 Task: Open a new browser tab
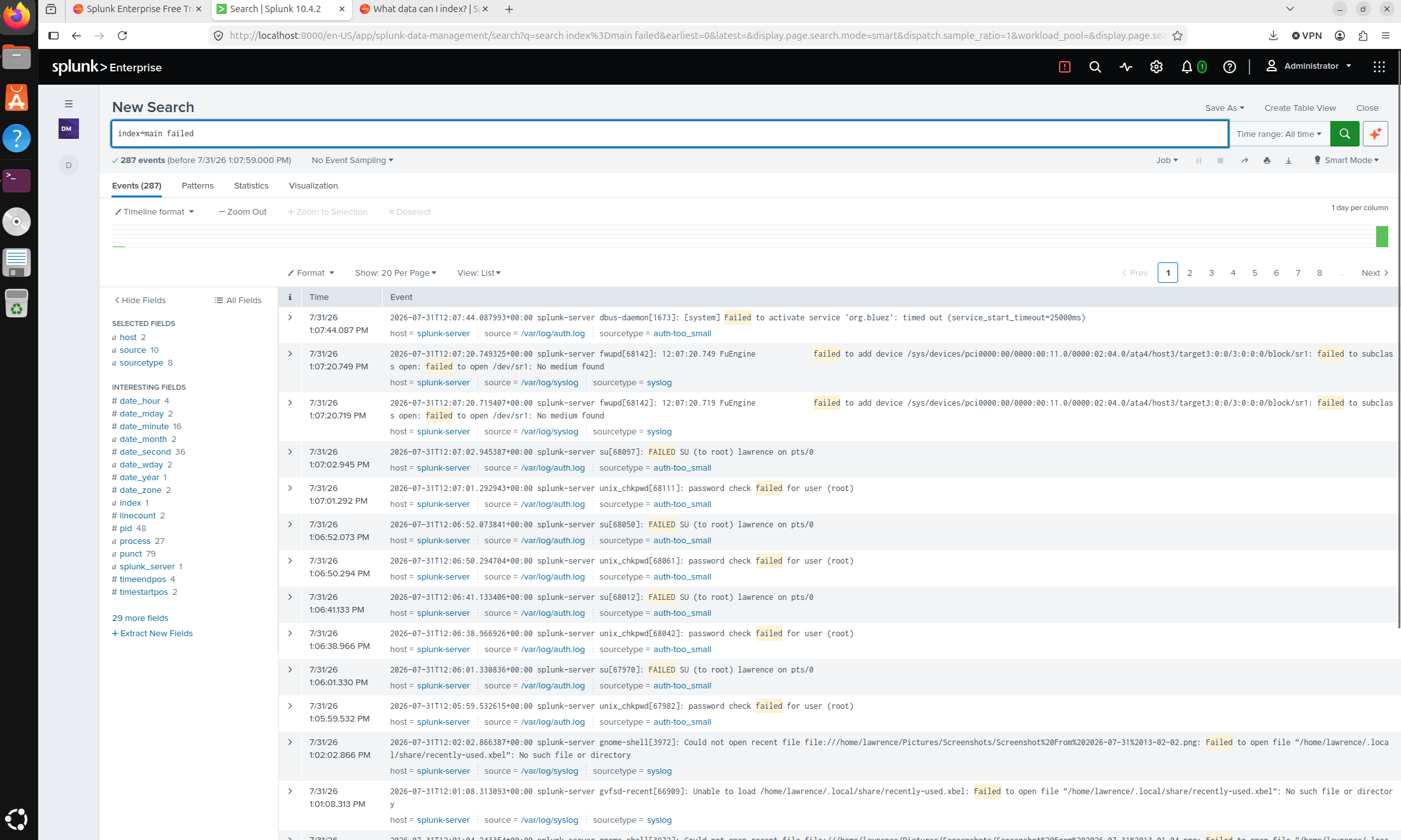(509, 10)
